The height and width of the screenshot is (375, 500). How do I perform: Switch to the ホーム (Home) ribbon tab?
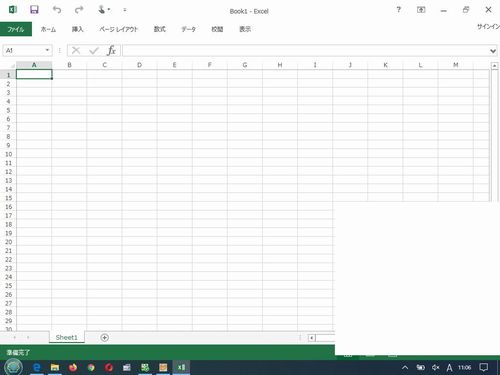pos(48,29)
